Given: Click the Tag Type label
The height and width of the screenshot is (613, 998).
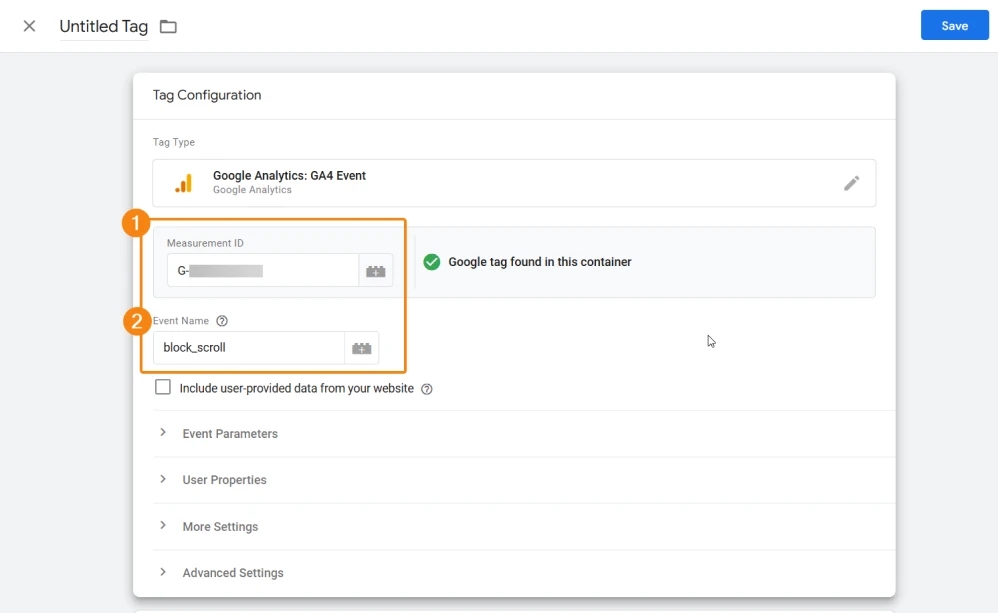Looking at the screenshot, I should tap(174, 142).
